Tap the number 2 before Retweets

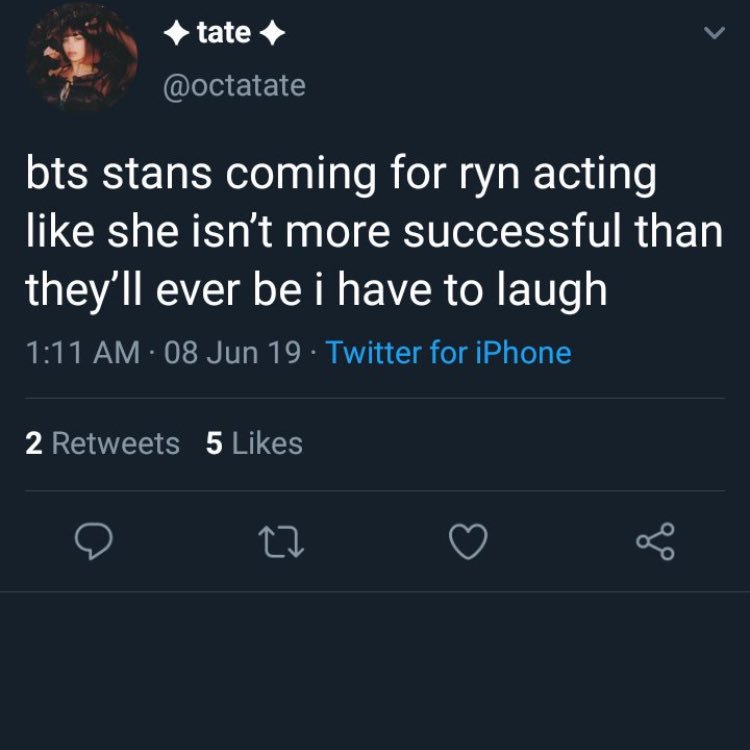click(x=34, y=443)
